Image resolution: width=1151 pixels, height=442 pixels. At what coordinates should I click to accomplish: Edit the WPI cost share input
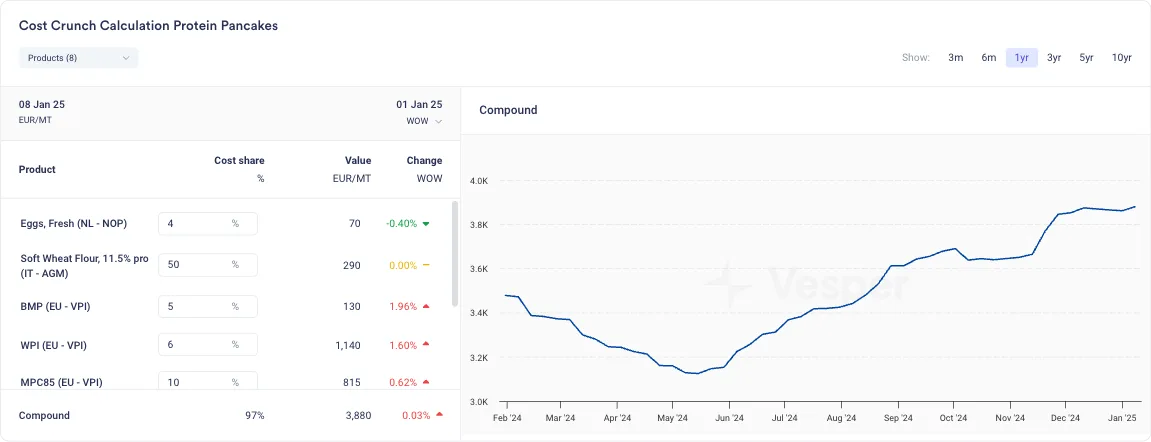(208, 344)
